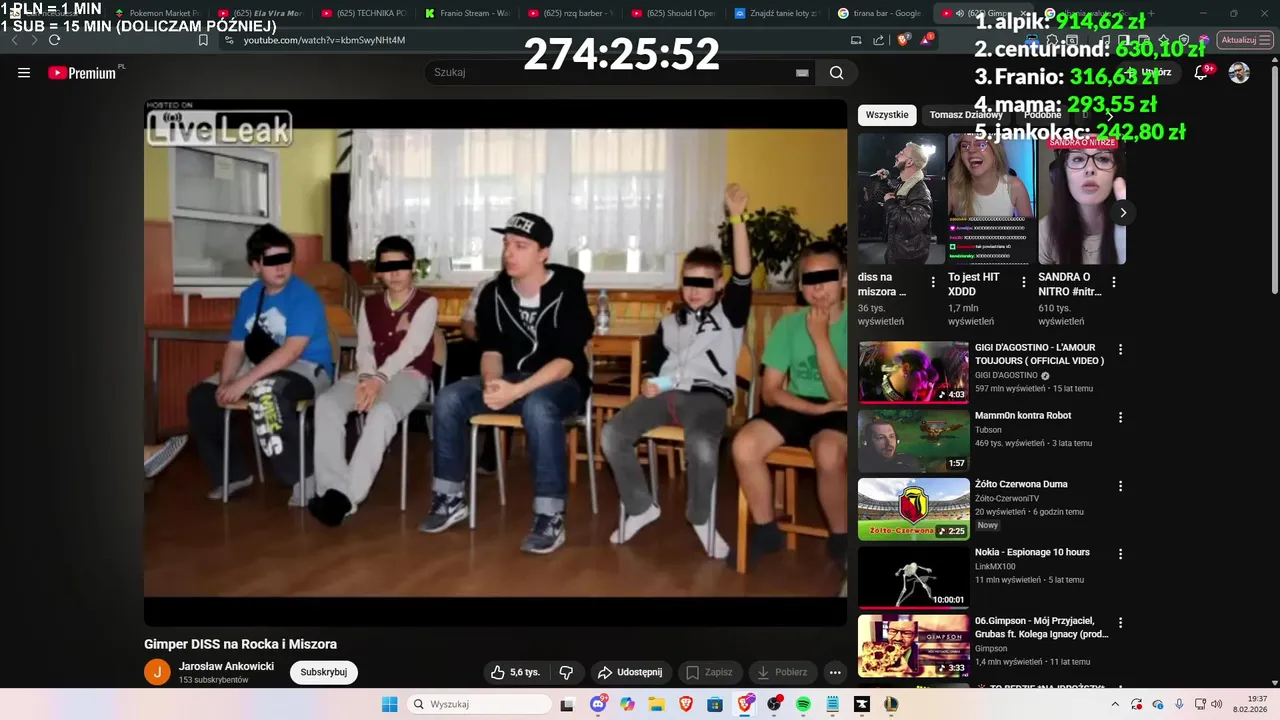Click the Tubson channel name
The height and width of the screenshot is (720, 1280).
988,430
